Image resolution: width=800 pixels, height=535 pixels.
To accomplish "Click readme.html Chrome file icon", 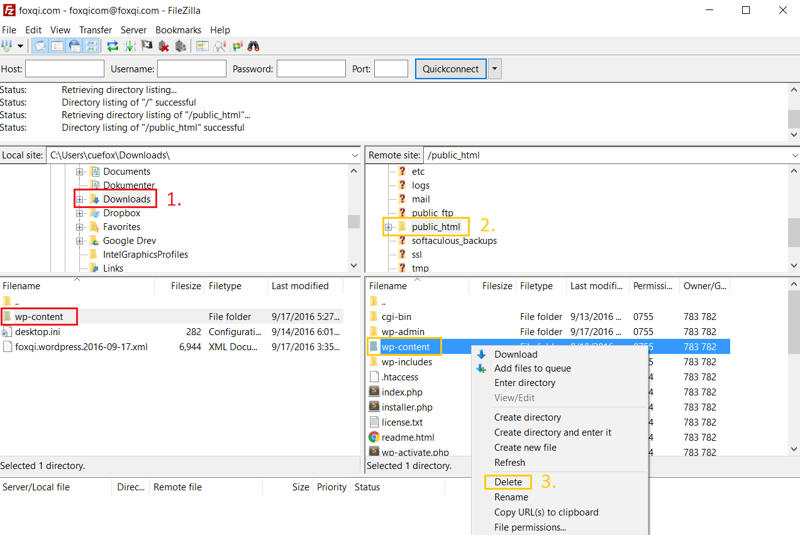I will pyautogui.click(x=374, y=437).
